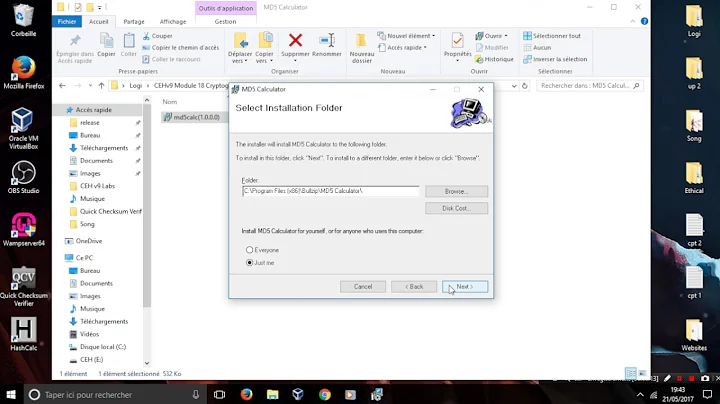This screenshot has width=720, height=404.
Task: Select OneDrive in navigation pane
Action: pos(89,241)
